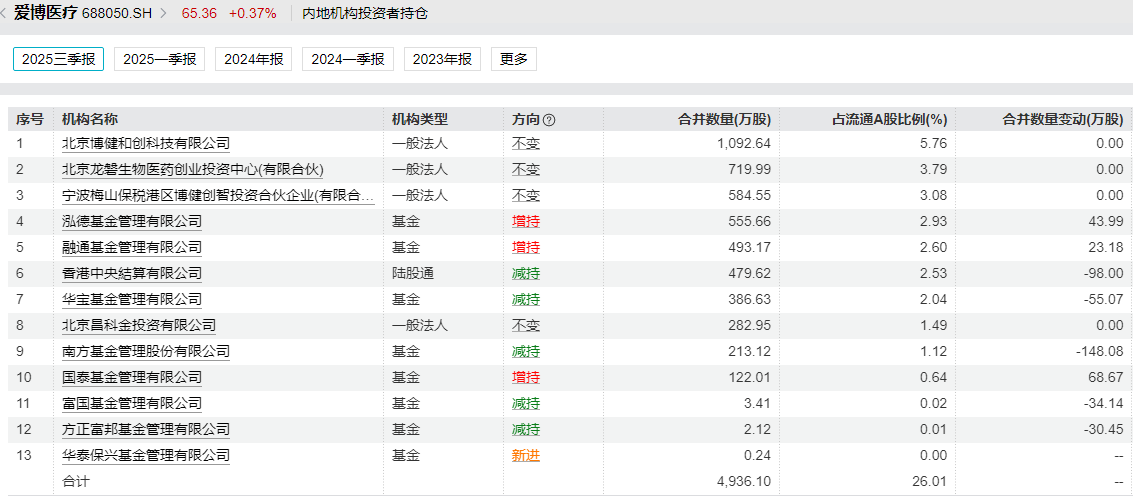Image resolution: width=1133 pixels, height=502 pixels.
Task: Click the 占流通A股比例(%) column header
Action: pyautogui.click(x=889, y=120)
